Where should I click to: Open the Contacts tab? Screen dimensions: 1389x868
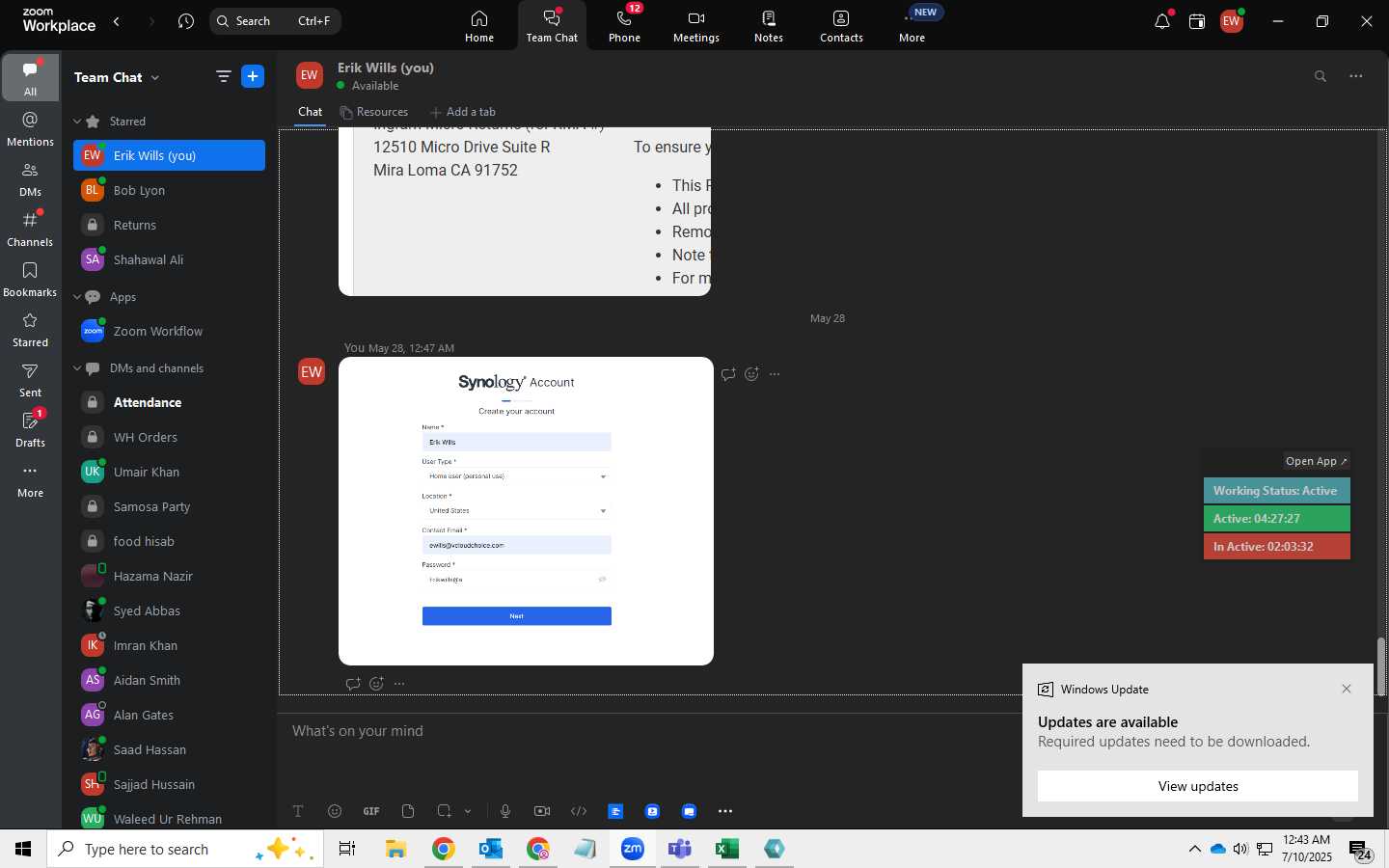pos(841,26)
